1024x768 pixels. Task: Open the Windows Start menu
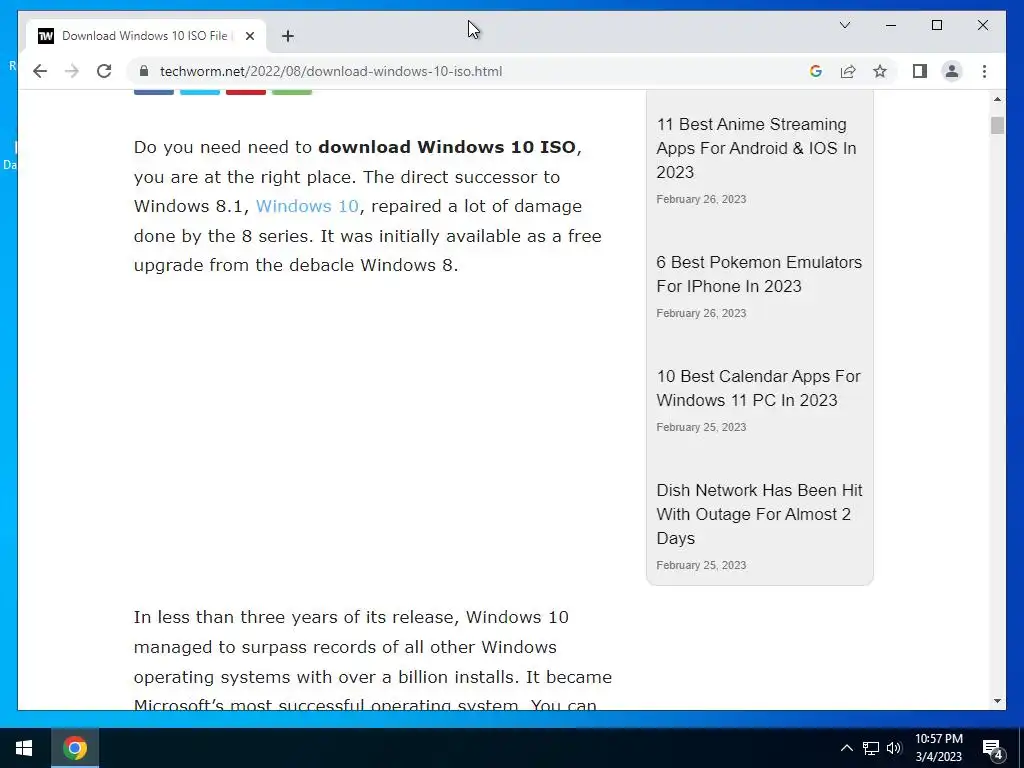point(24,748)
